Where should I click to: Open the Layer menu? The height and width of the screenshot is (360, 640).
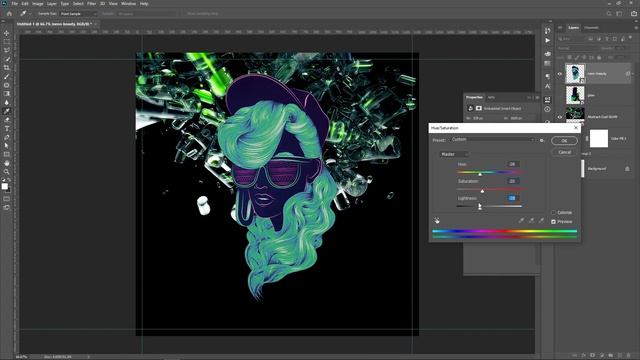click(52, 4)
